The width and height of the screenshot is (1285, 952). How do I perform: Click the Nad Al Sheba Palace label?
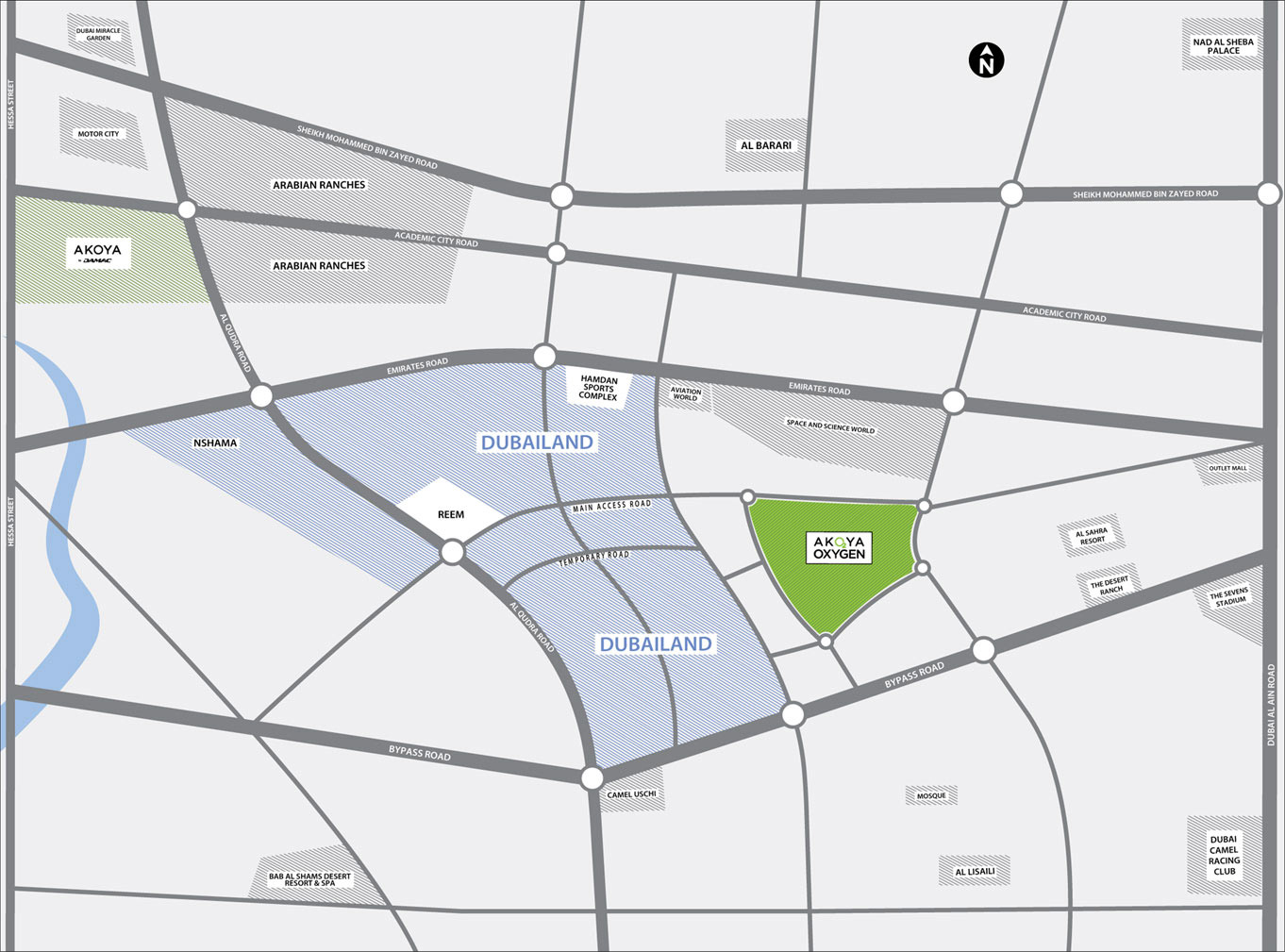1223,46
